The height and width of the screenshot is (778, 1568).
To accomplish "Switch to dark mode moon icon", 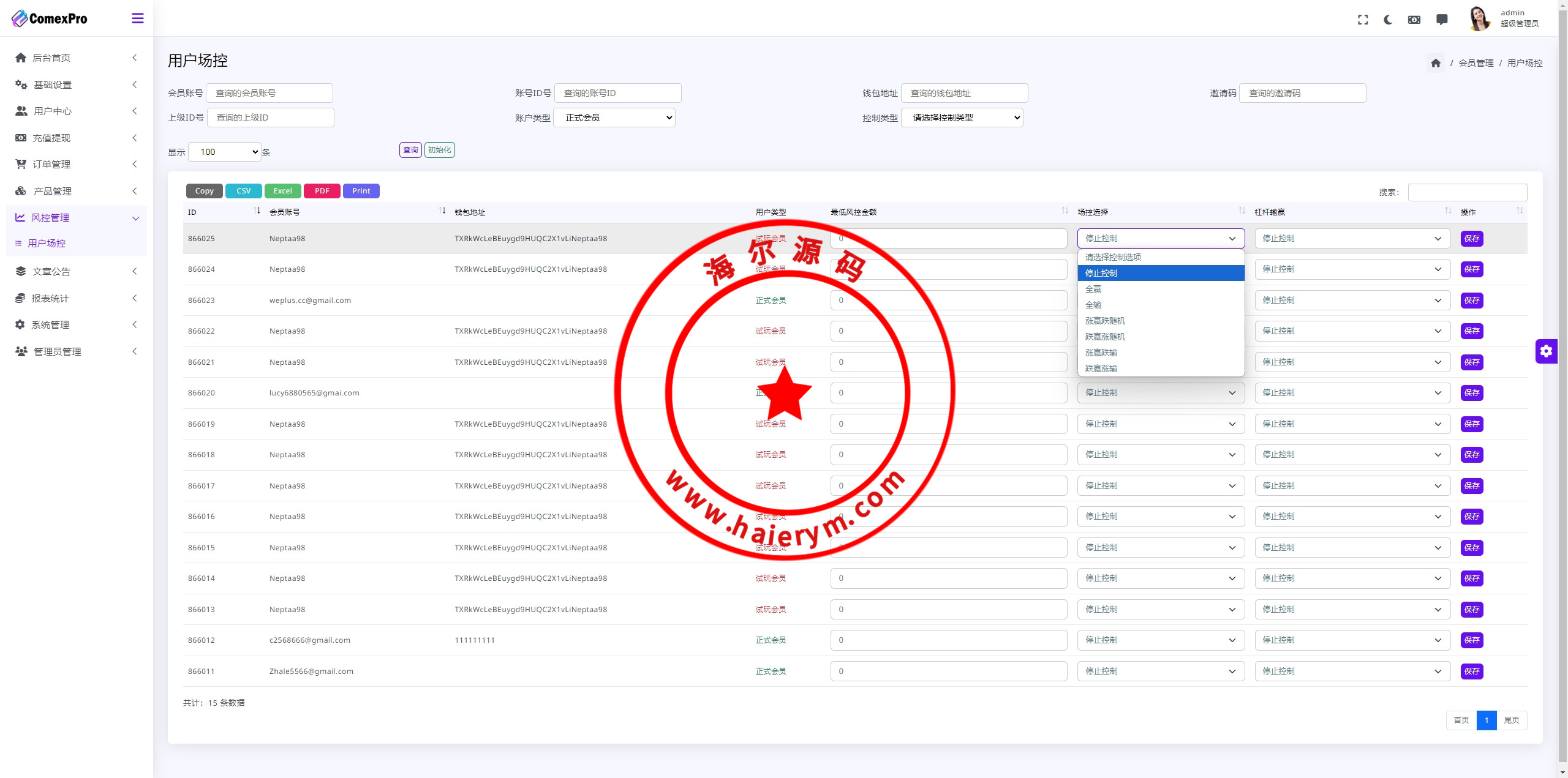I will [x=1389, y=20].
